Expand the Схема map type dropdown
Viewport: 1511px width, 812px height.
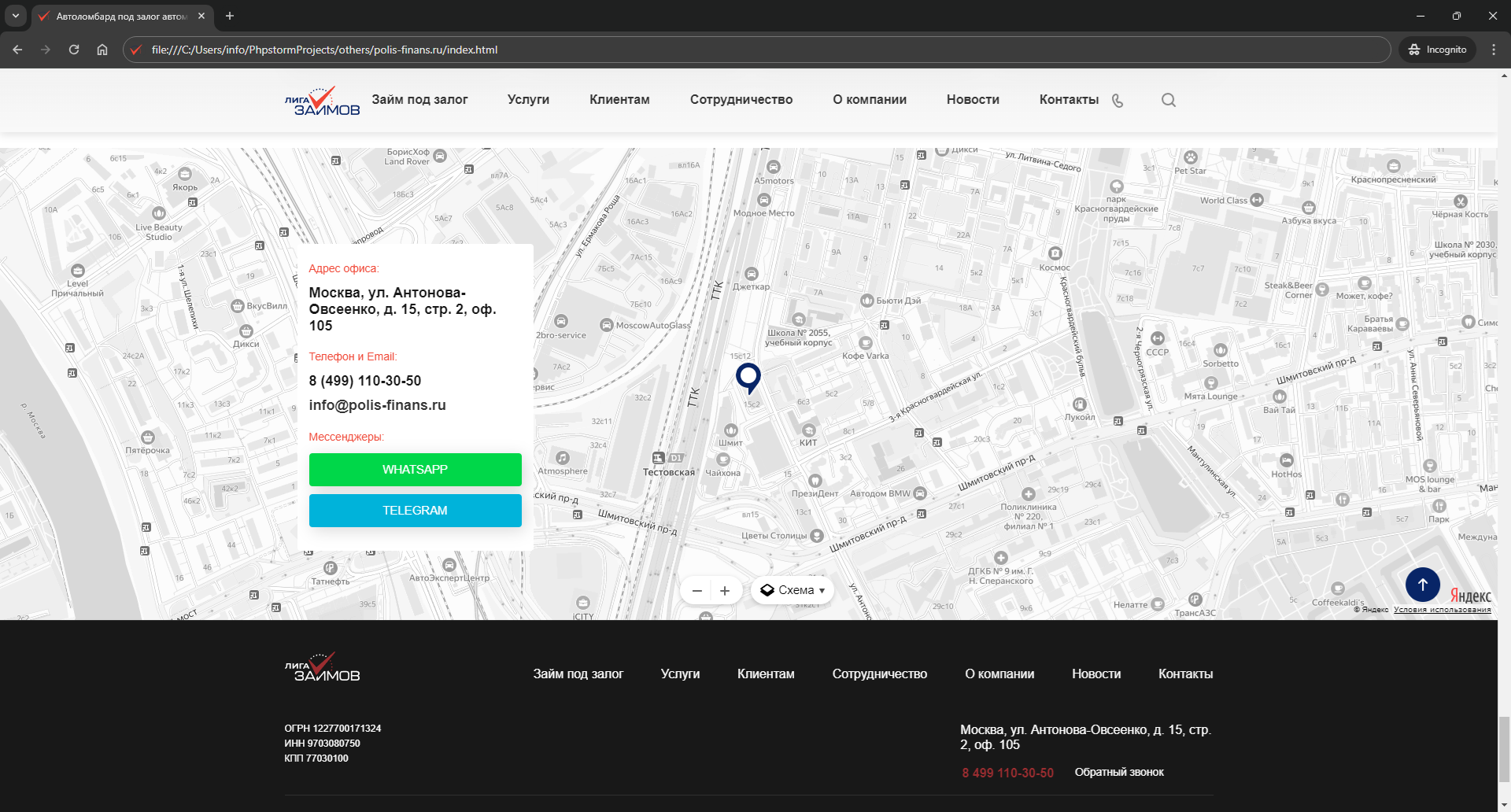coord(792,590)
